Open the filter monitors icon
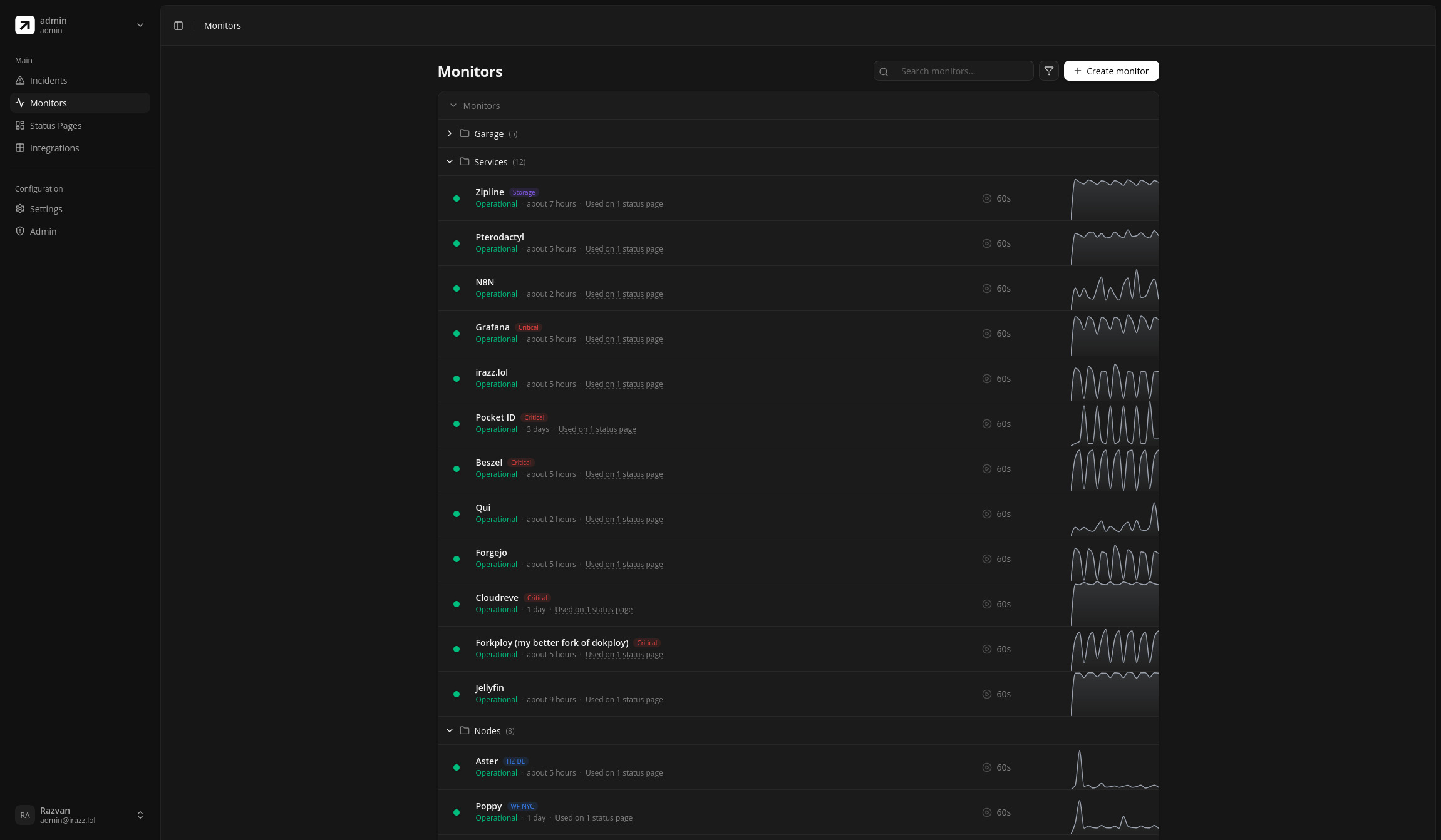The width and height of the screenshot is (1441, 840). [1049, 71]
